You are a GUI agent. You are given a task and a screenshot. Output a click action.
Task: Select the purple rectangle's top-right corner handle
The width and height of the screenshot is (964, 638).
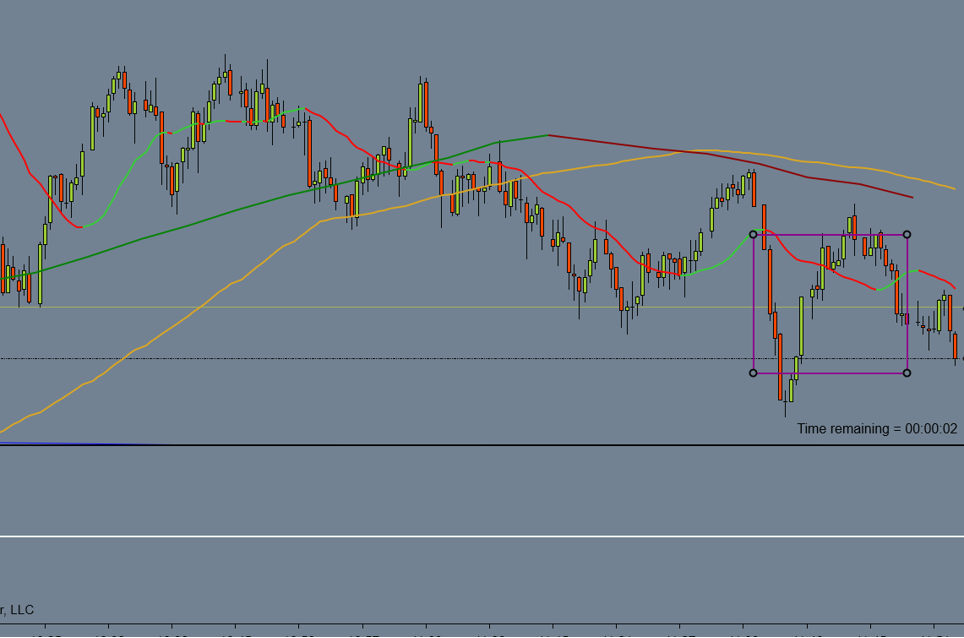click(x=907, y=234)
